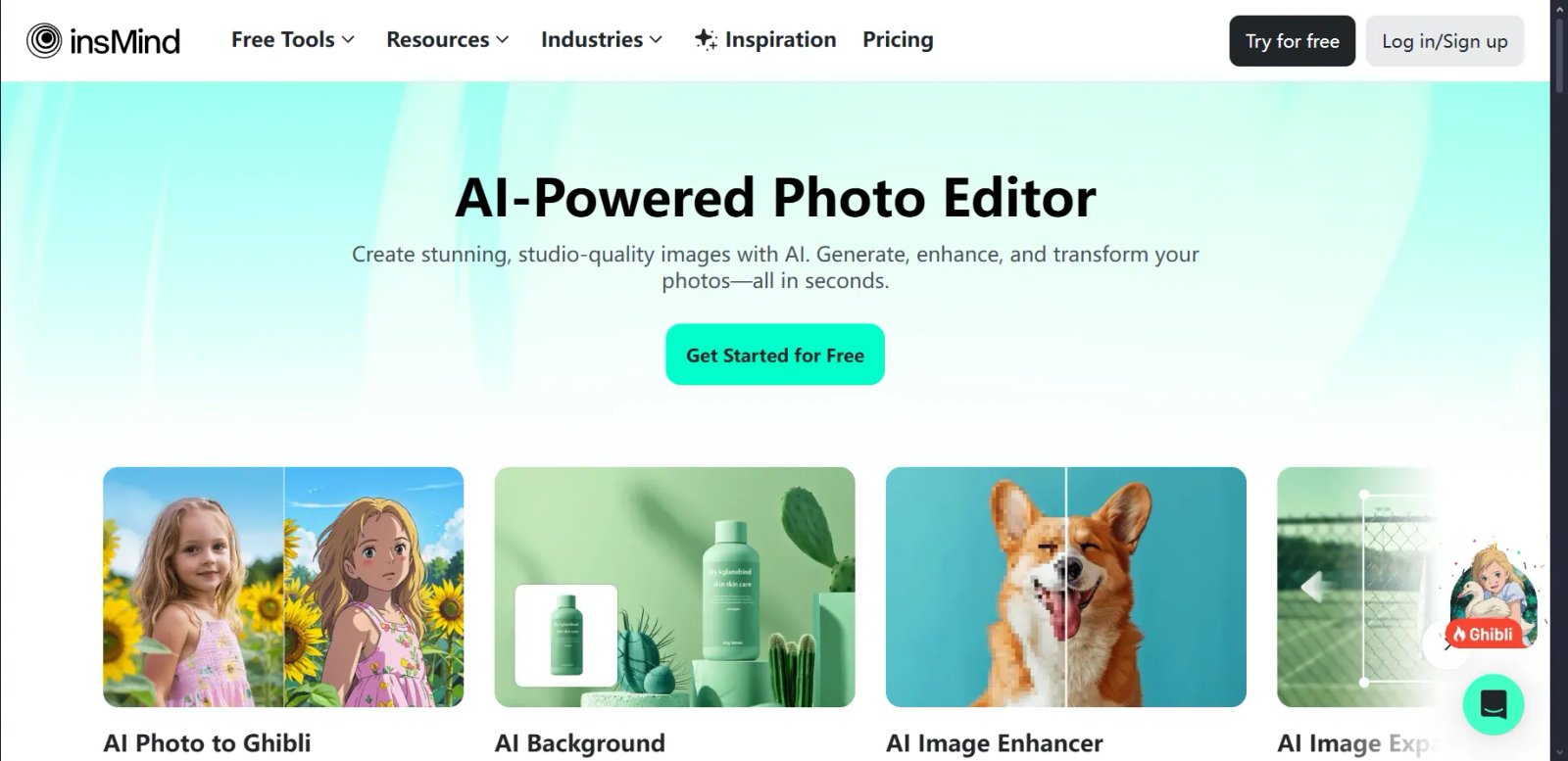
Task: Click Get Started for Free button
Action: pyautogui.click(x=775, y=355)
